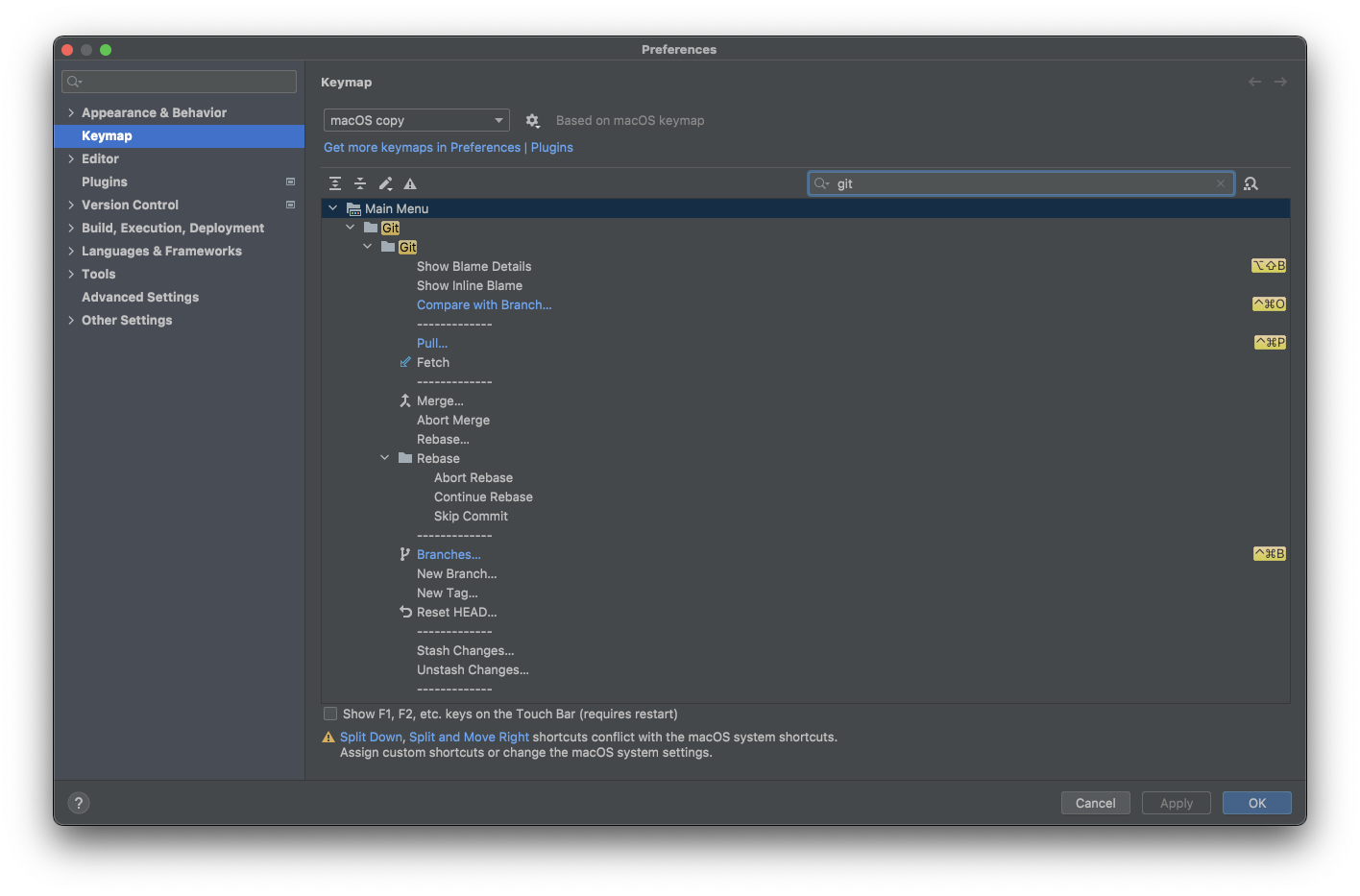
Task: Toggle Show F1, F2 keys on Touch Bar checkbox
Action: 330,714
